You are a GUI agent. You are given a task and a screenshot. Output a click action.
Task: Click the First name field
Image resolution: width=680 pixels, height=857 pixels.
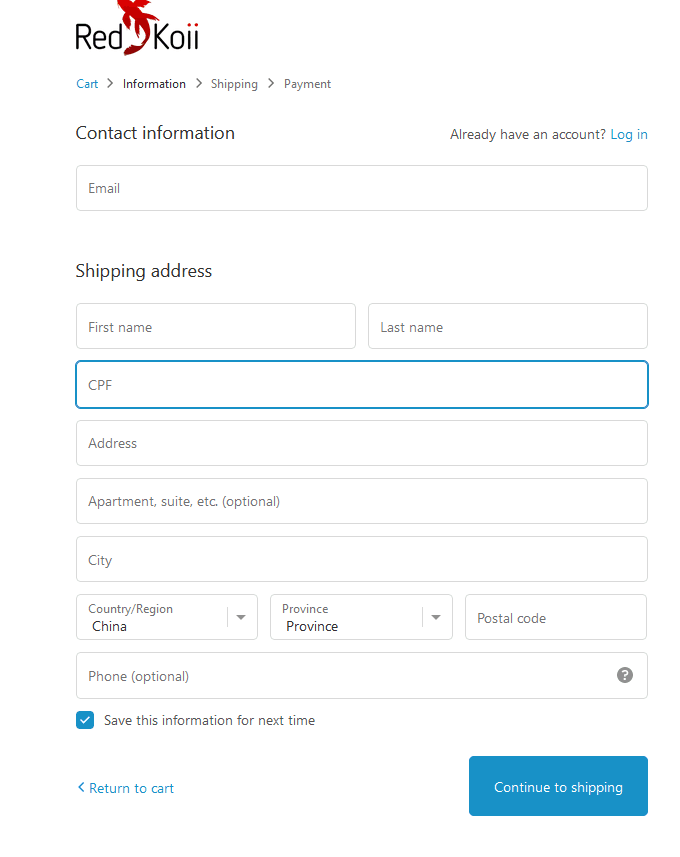point(215,326)
